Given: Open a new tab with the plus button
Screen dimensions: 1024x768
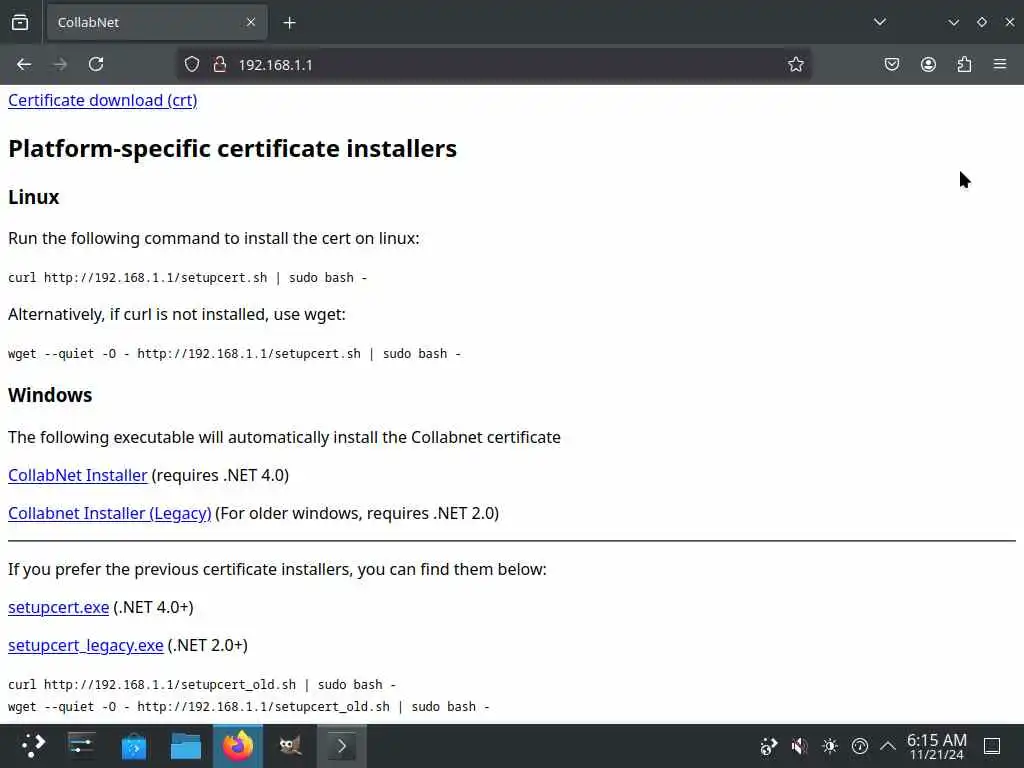Looking at the screenshot, I should tap(289, 23).
